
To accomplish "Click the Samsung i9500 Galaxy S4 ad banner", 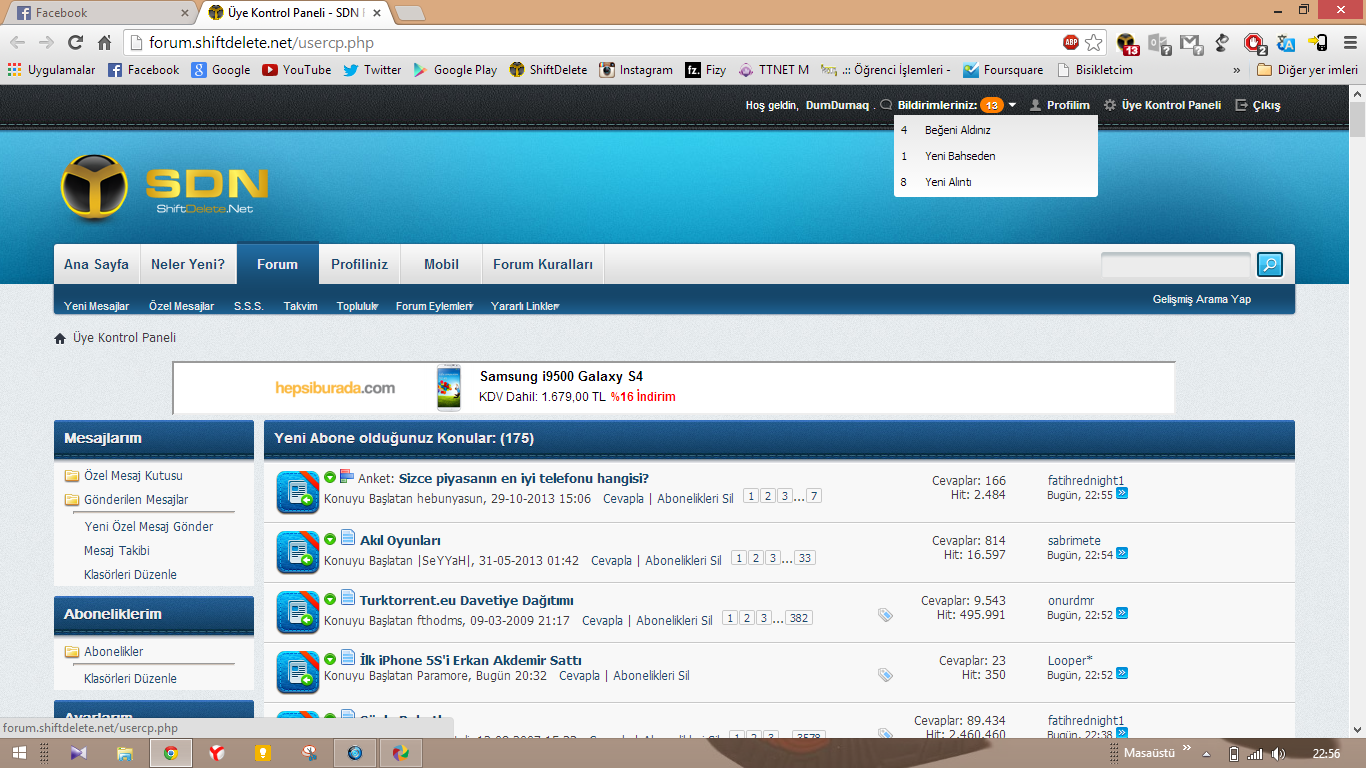I will point(674,387).
